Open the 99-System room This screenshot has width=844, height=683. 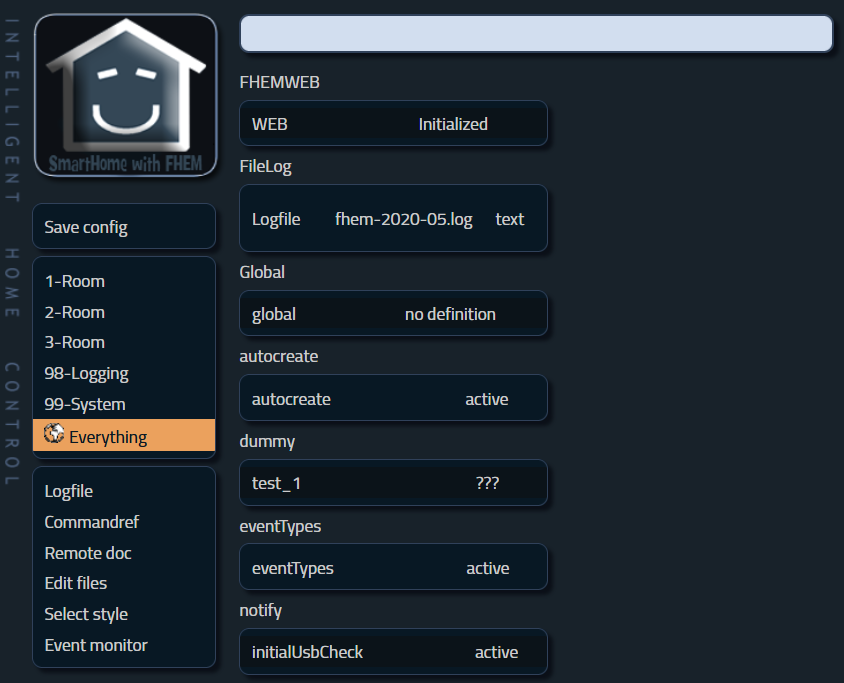(x=85, y=404)
